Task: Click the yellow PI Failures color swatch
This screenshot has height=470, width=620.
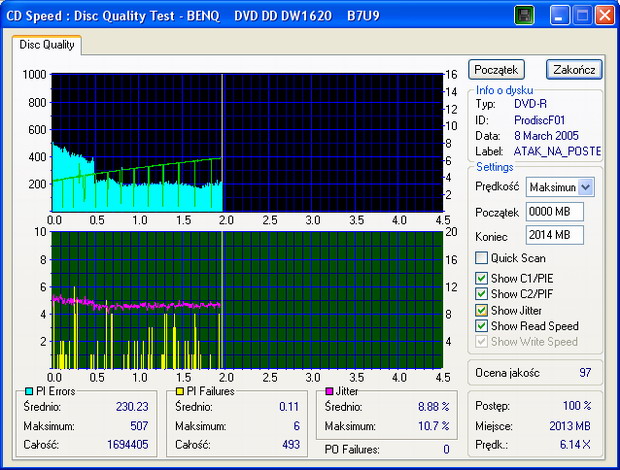Action: [x=180, y=391]
